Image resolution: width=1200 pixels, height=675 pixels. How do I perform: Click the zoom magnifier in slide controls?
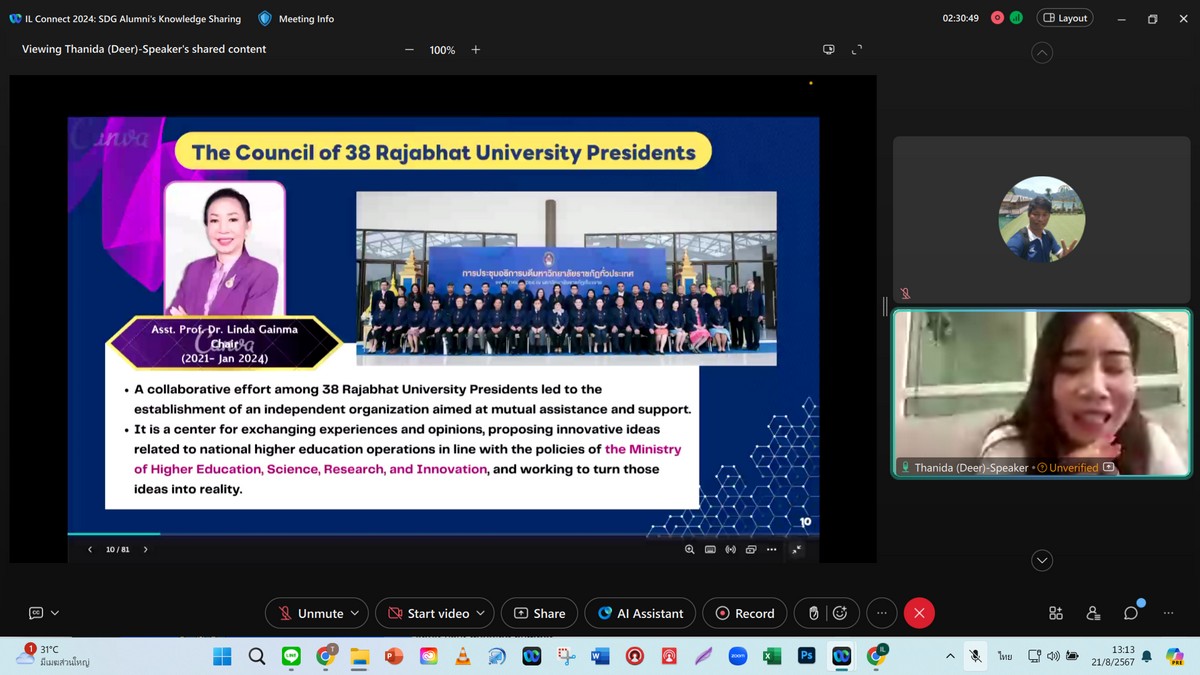coord(689,549)
